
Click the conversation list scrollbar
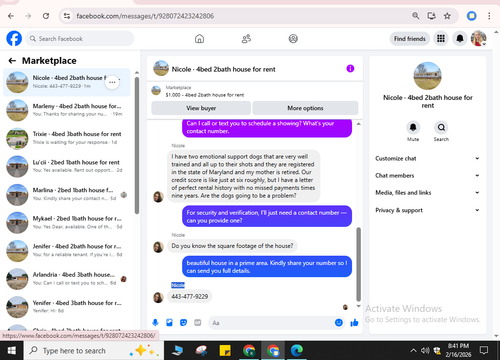click(136, 145)
